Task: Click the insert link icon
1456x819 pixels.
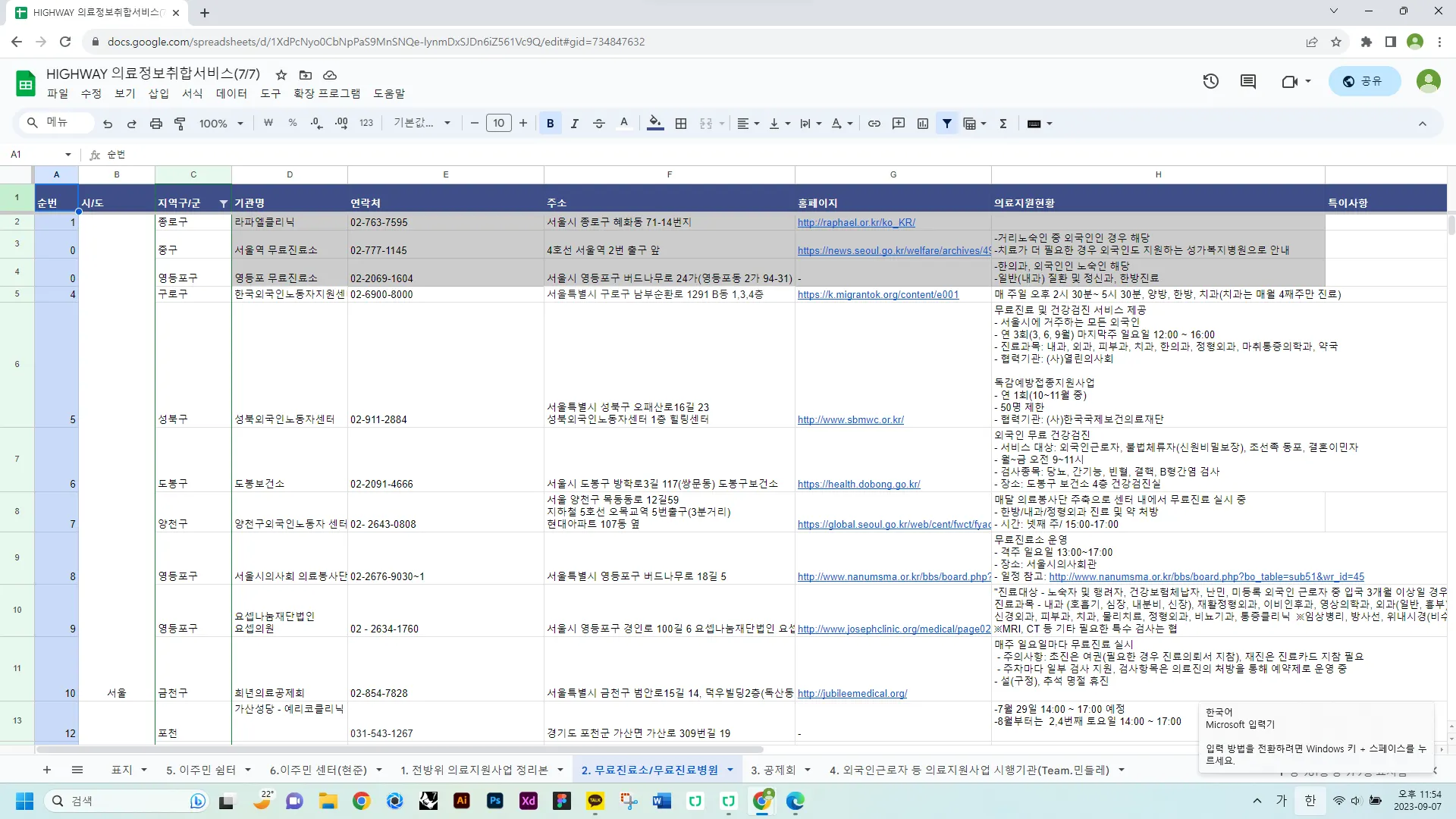Action: [x=874, y=124]
